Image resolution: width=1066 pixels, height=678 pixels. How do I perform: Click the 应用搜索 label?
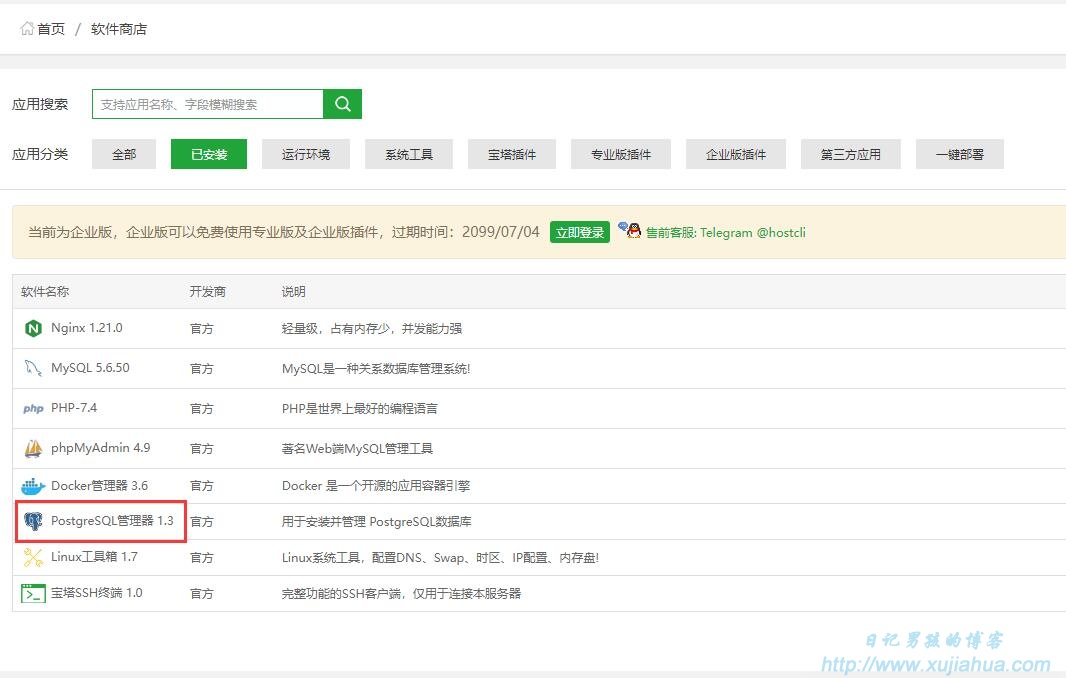40,104
